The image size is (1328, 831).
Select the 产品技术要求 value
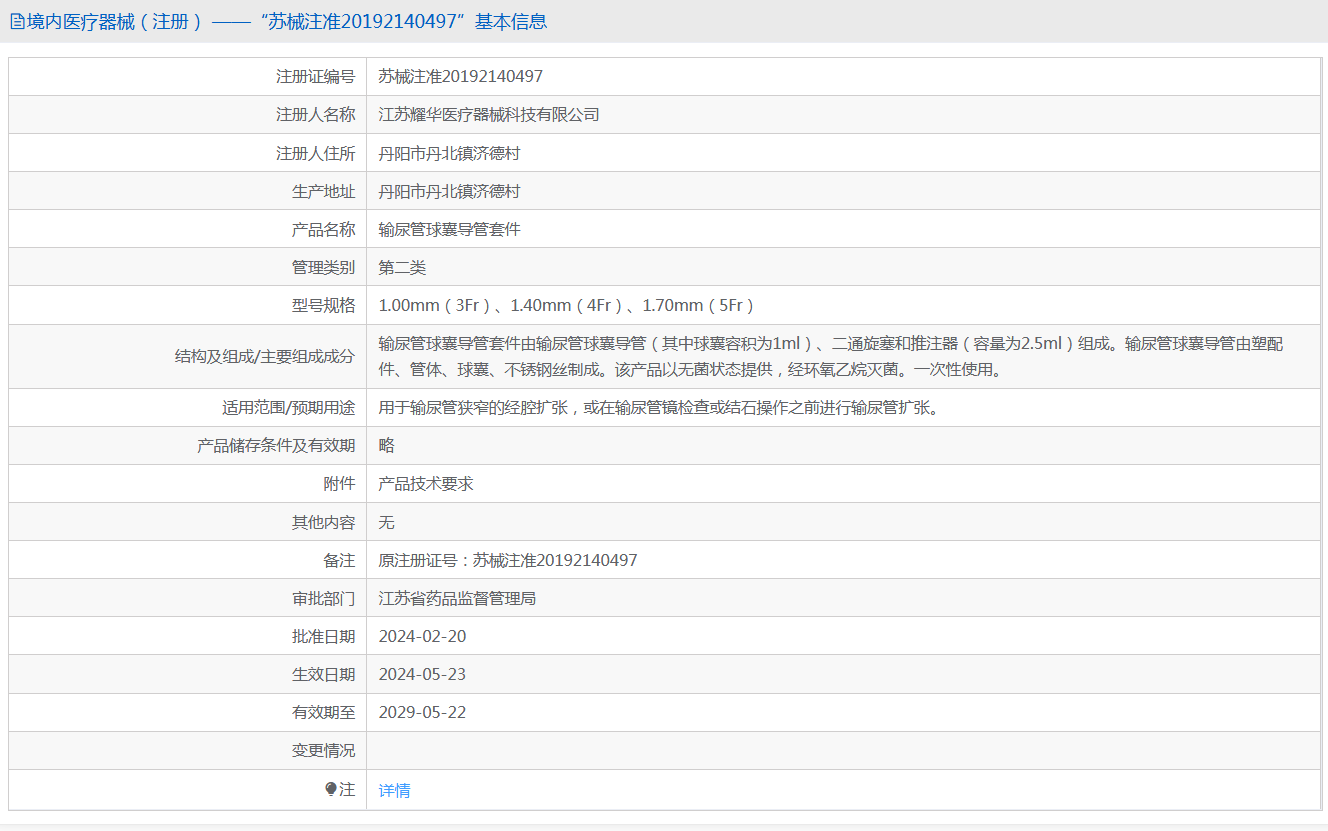point(426,484)
